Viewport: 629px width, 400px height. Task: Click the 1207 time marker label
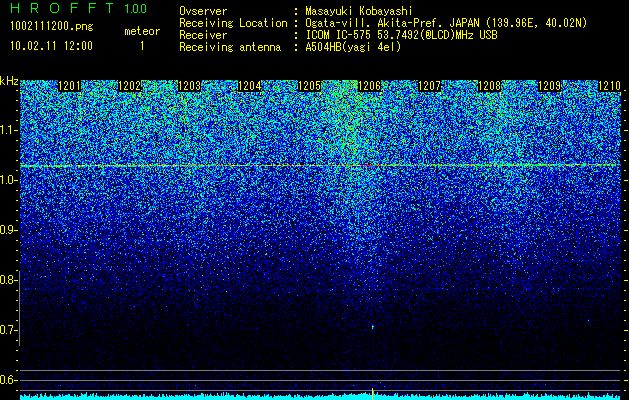(430, 86)
